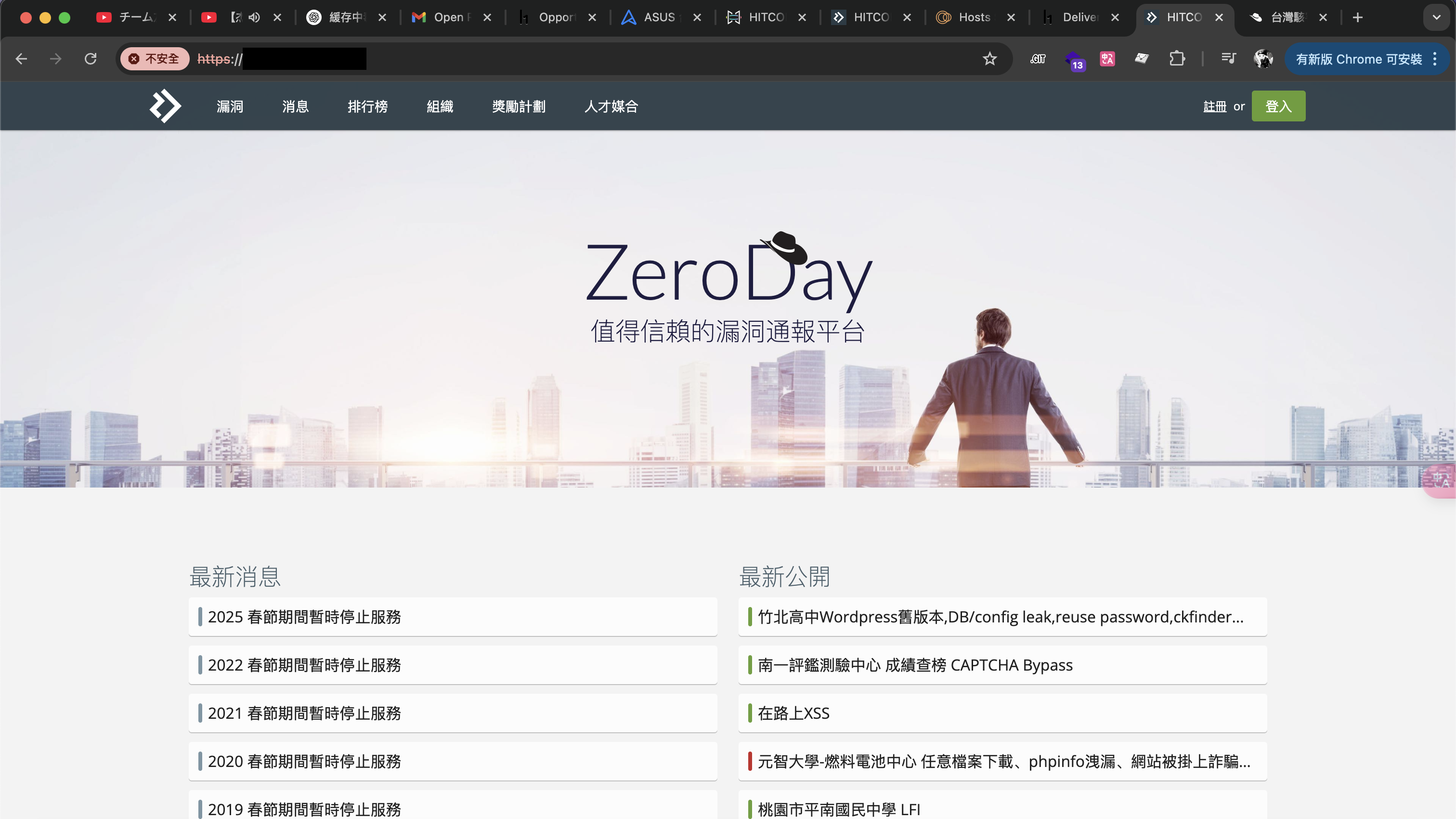Click the eraser-like extension icon in toolbar
Screen dimensions: 1456x819
coord(1142,58)
